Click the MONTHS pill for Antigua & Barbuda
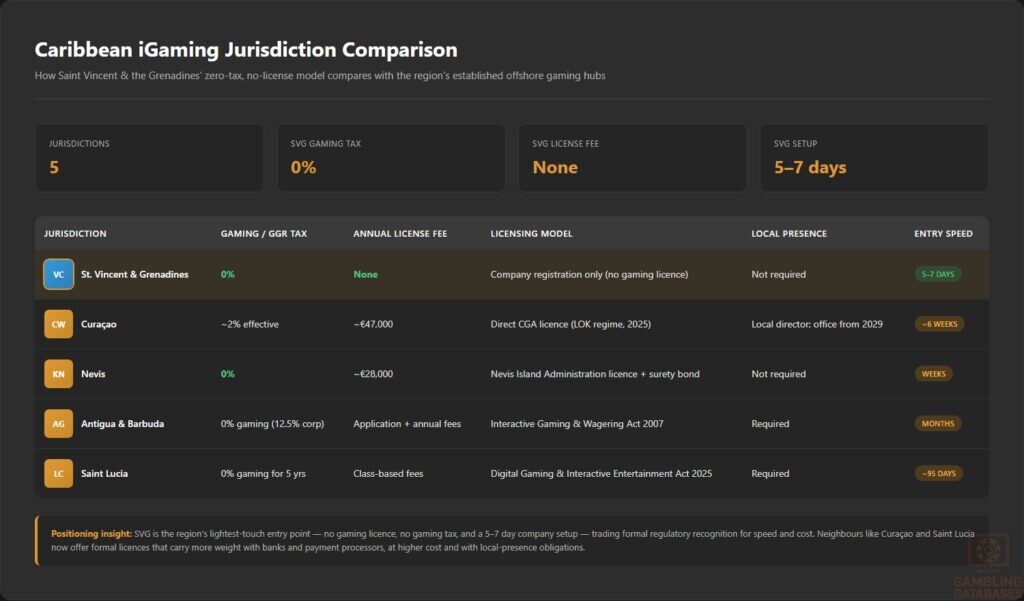The image size is (1024, 601). 937,423
